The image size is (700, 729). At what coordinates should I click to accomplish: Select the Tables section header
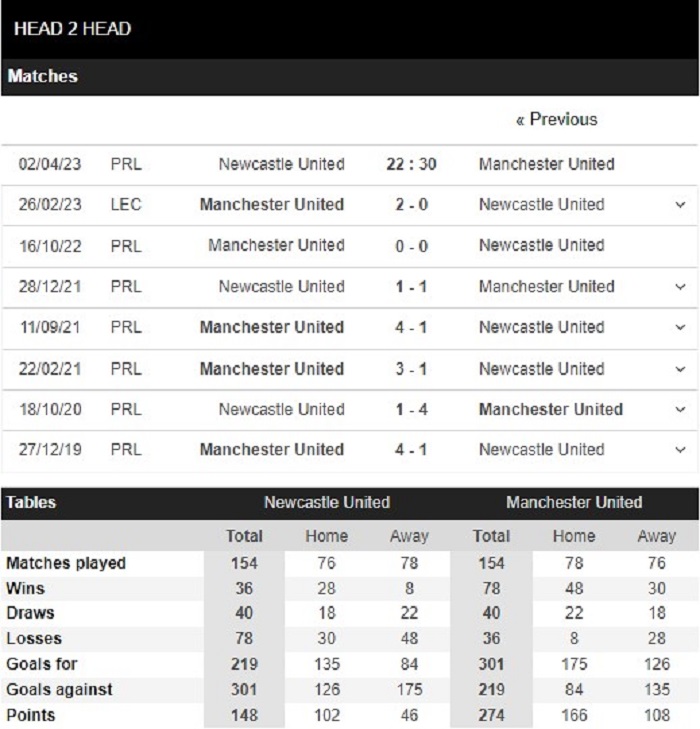click(32, 502)
